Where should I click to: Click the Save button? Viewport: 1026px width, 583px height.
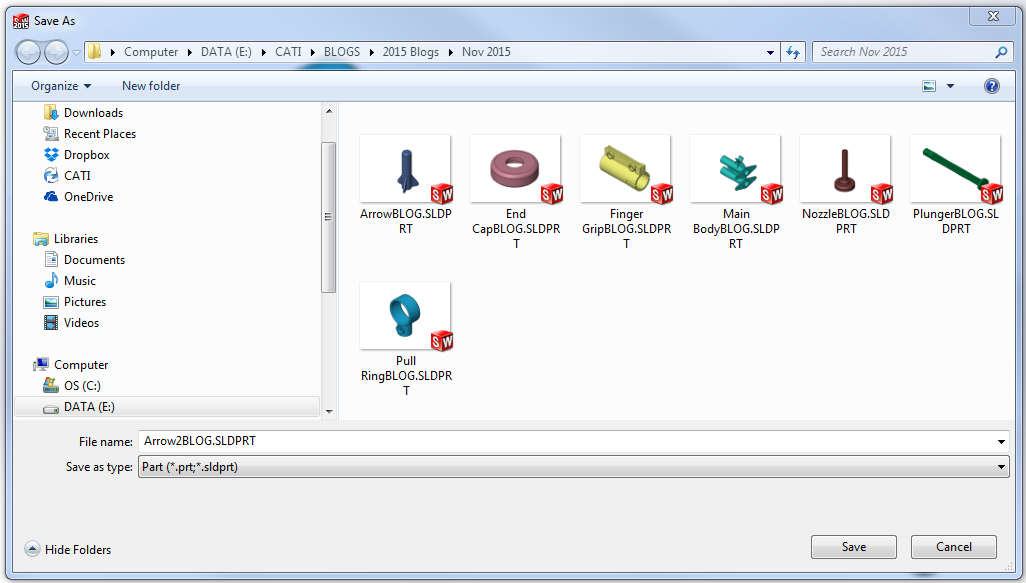[853, 547]
